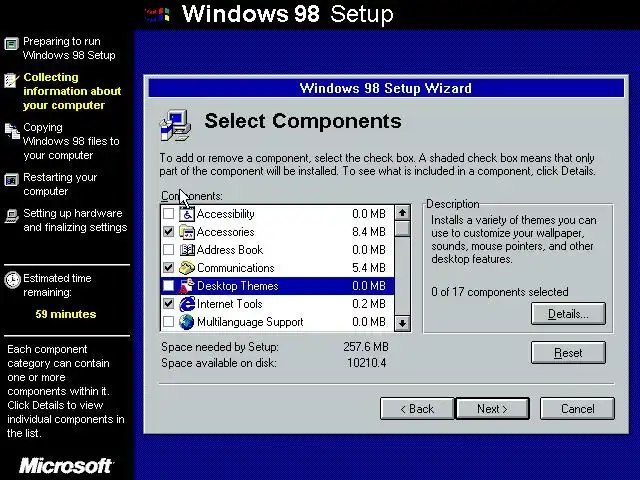Select the Communications row label

(x=236, y=268)
